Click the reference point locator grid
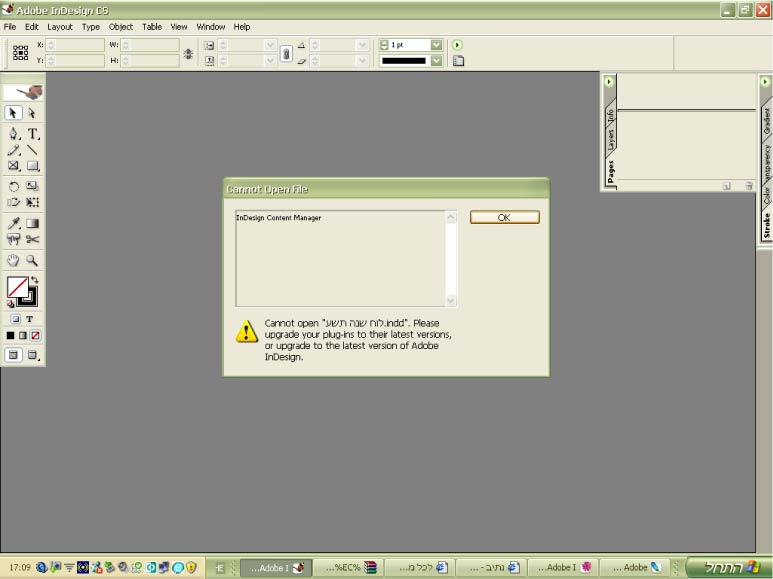 [x=20, y=53]
